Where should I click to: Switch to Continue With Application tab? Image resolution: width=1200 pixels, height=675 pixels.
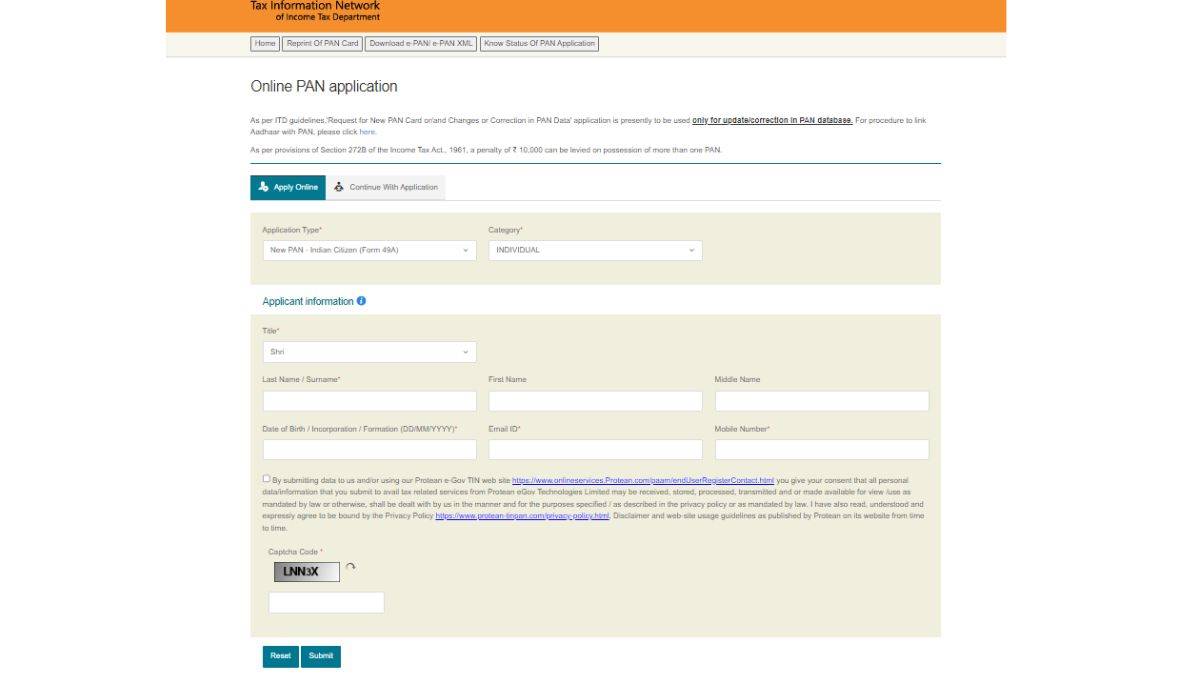(385, 187)
